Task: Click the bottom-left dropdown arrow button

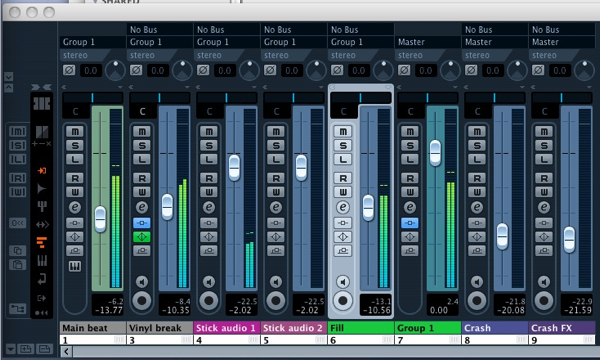Action: tap(10, 349)
